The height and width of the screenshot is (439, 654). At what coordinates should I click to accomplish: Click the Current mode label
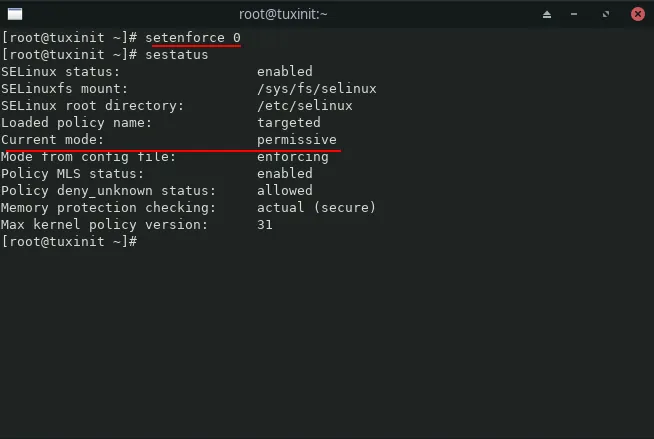(x=52, y=139)
